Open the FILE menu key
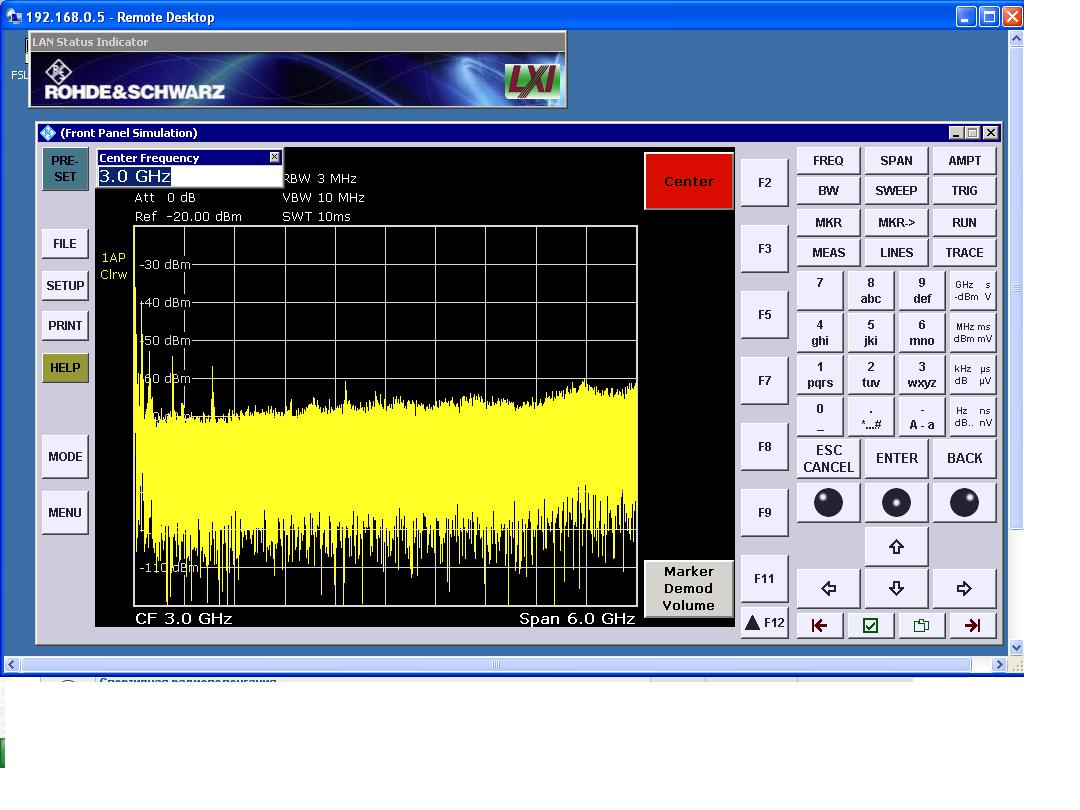Screen dimensions: 1080x810 [65, 244]
